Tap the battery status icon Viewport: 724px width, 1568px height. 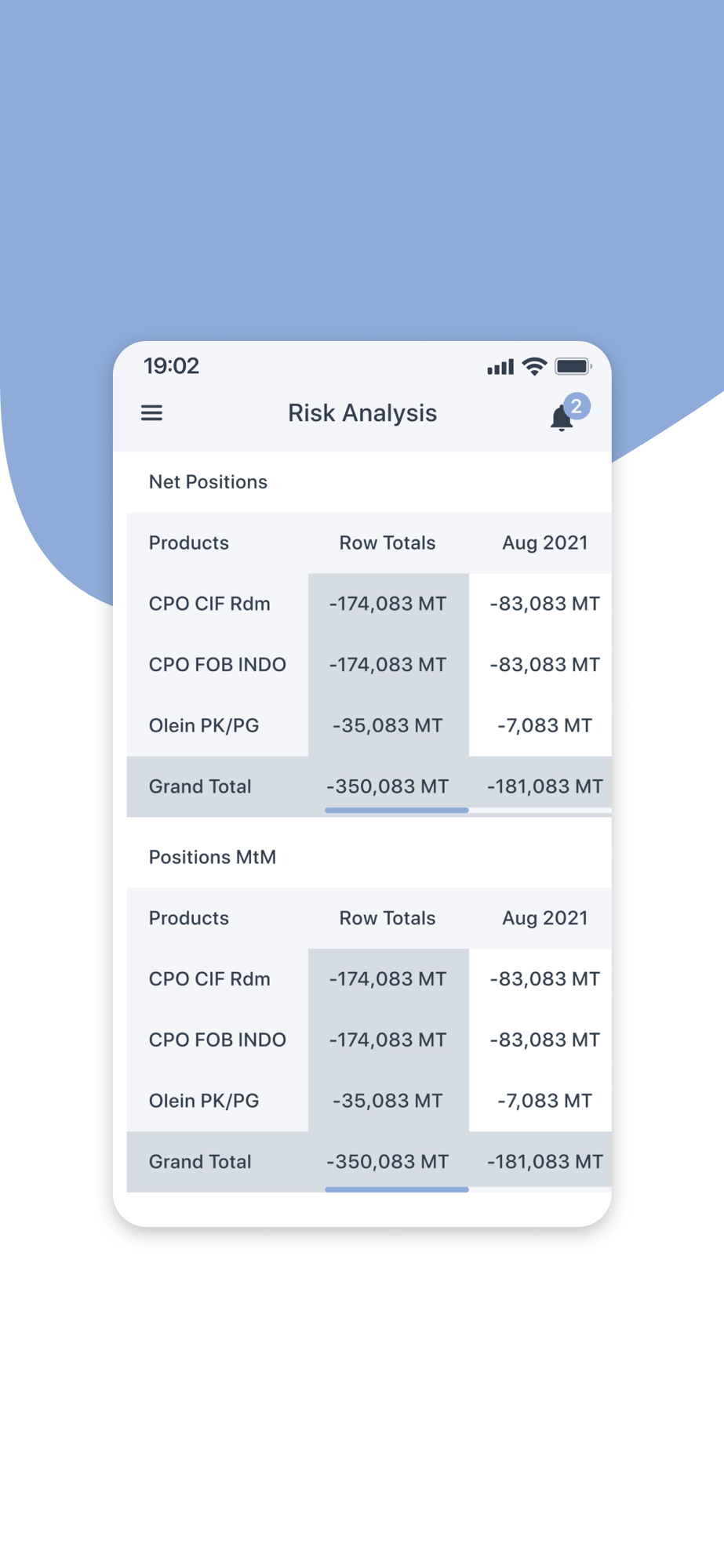(x=573, y=366)
